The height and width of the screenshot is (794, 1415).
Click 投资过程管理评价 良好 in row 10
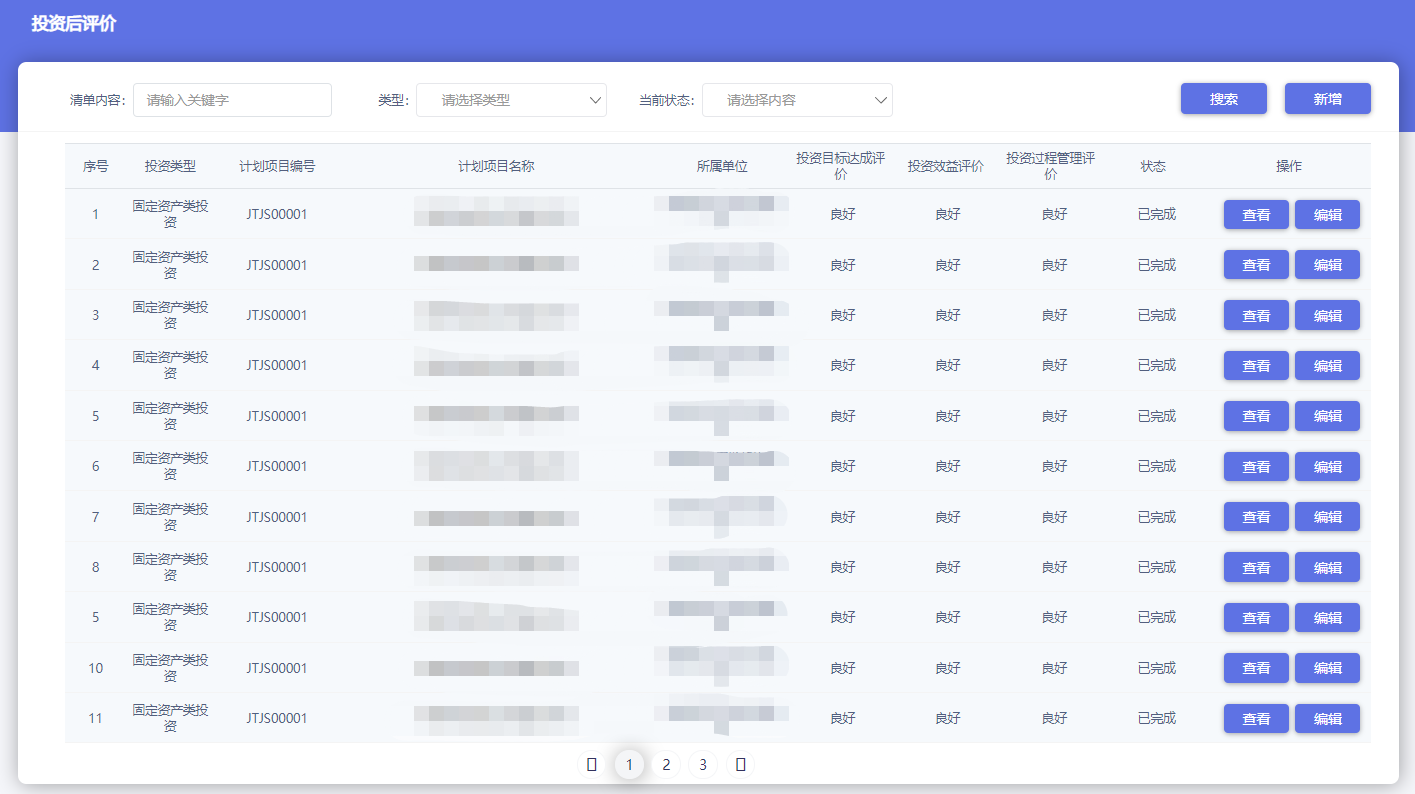point(1055,668)
